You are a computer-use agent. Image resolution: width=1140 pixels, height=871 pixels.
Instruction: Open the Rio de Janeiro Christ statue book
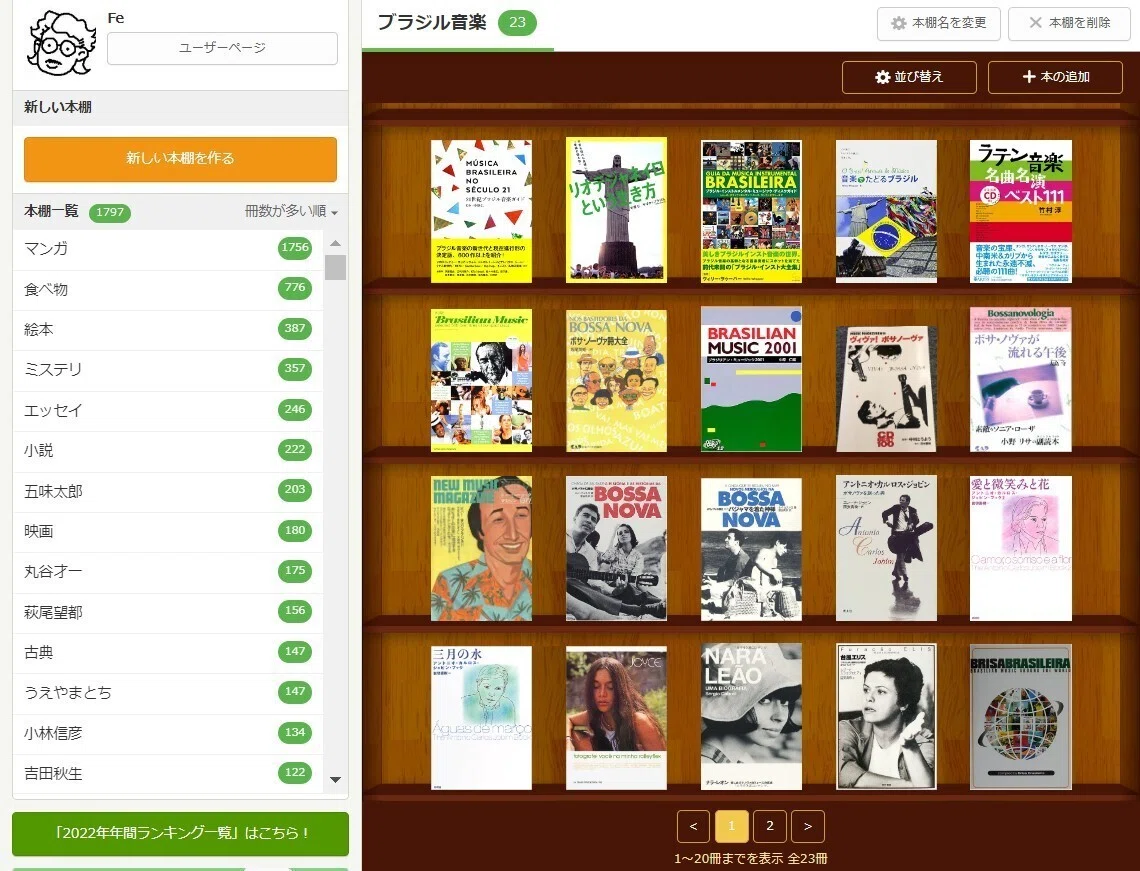(x=617, y=209)
